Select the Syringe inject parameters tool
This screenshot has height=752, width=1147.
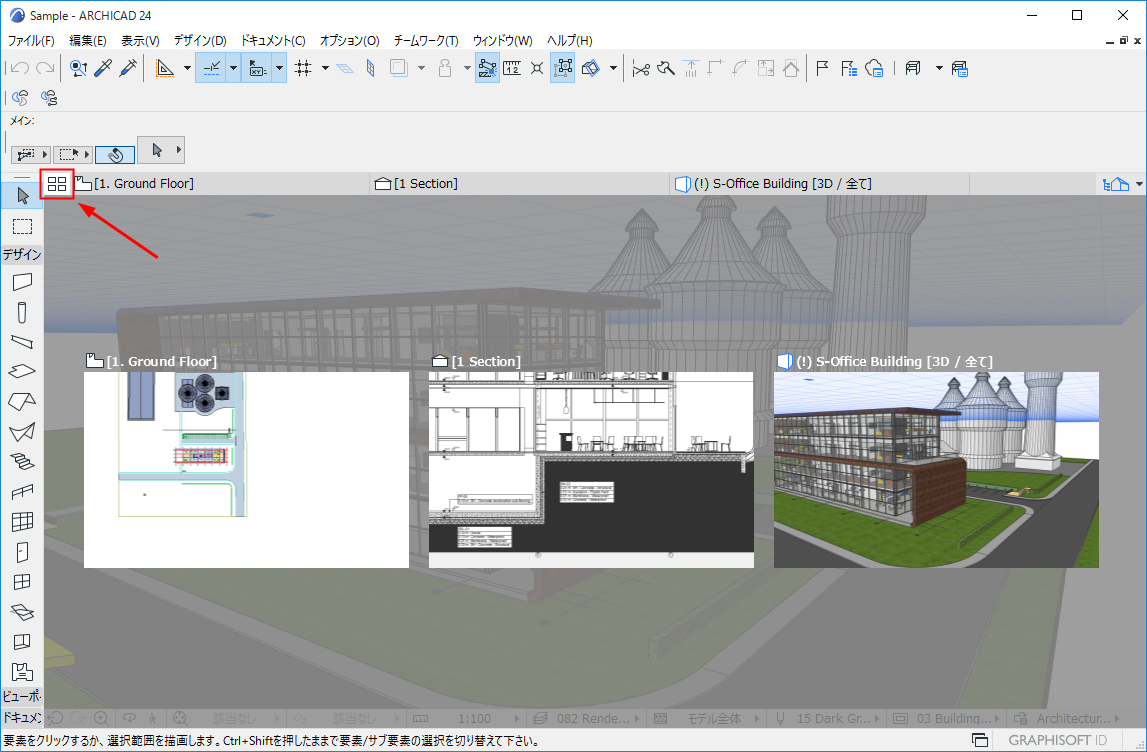click(128, 69)
